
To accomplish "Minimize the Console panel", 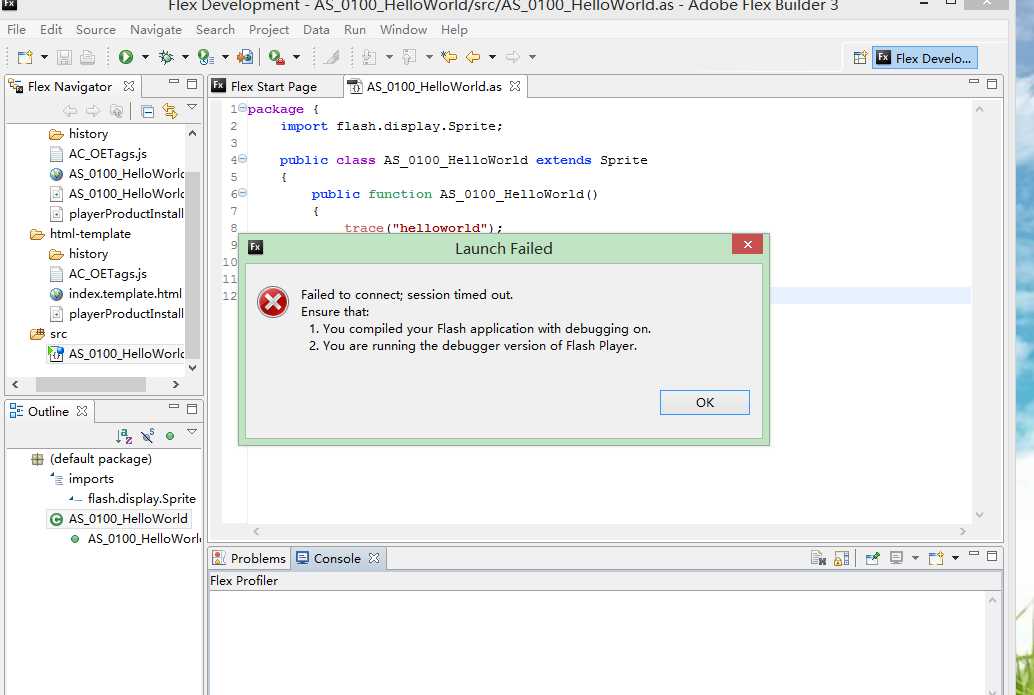I will click(974, 555).
